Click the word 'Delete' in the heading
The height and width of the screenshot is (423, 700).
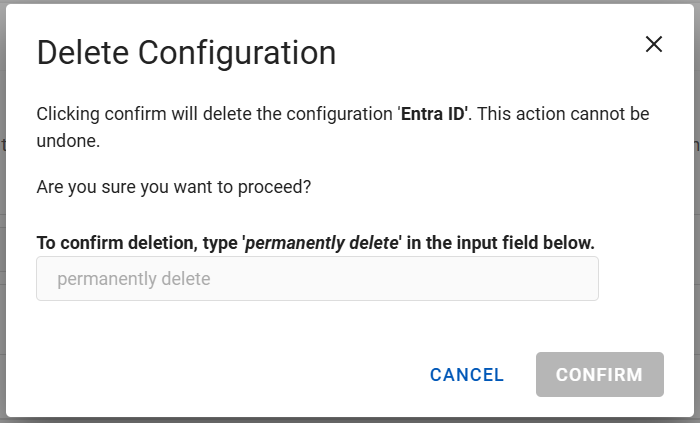tap(82, 53)
